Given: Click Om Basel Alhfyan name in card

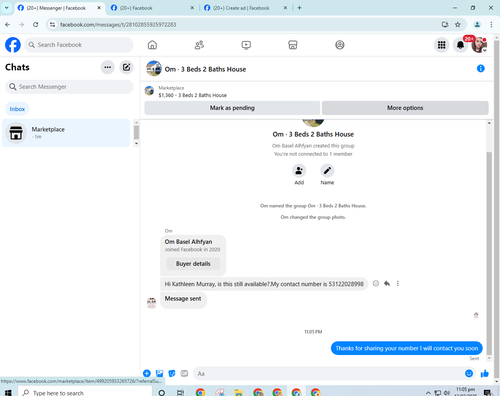Looking at the screenshot, I should click(x=188, y=242).
